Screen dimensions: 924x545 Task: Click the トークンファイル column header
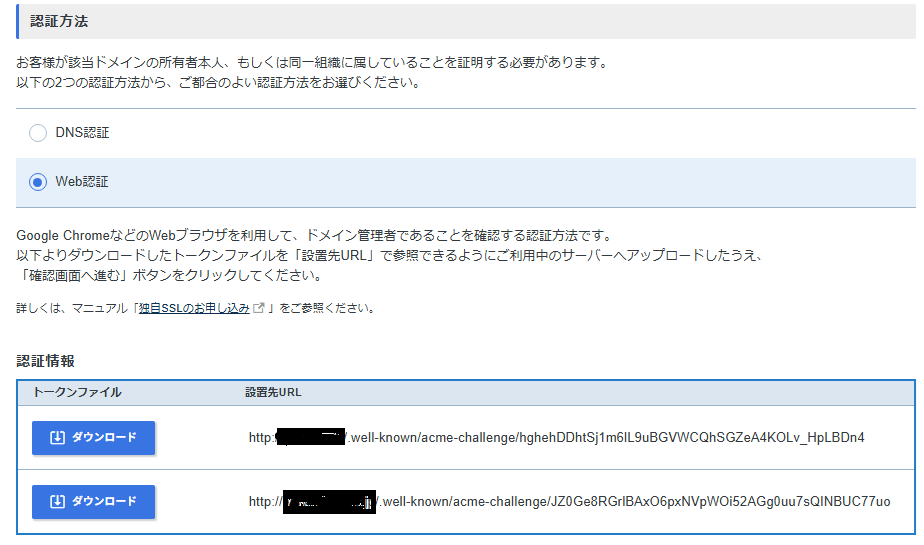(77, 392)
